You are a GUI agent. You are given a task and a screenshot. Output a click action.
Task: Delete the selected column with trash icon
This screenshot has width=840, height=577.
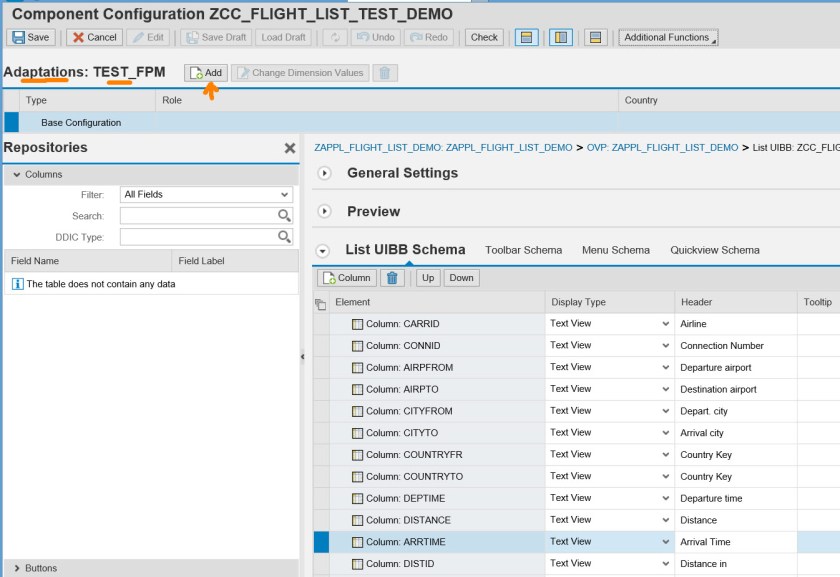pyautogui.click(x=393, y=278)
